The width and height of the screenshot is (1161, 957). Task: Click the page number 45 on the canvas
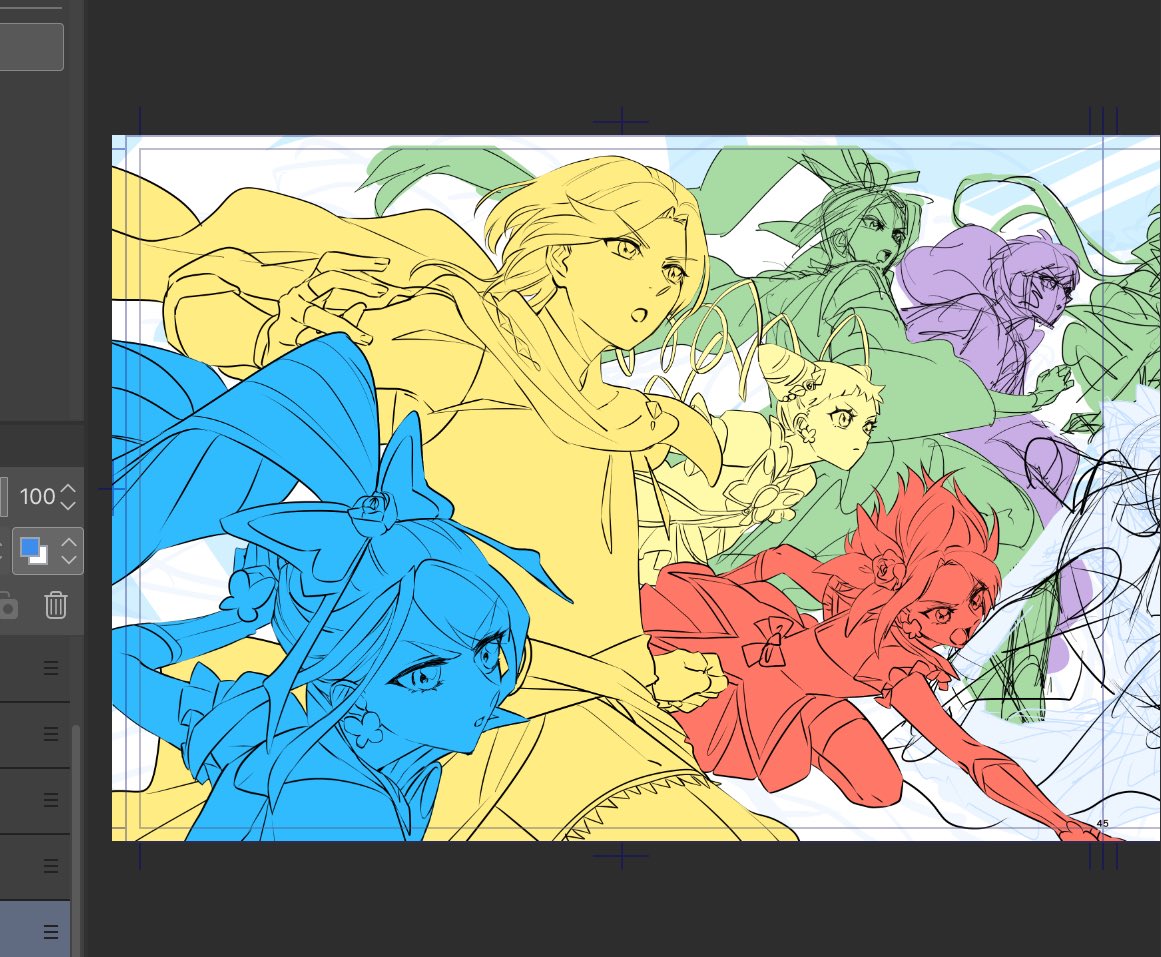[1103, 823]
